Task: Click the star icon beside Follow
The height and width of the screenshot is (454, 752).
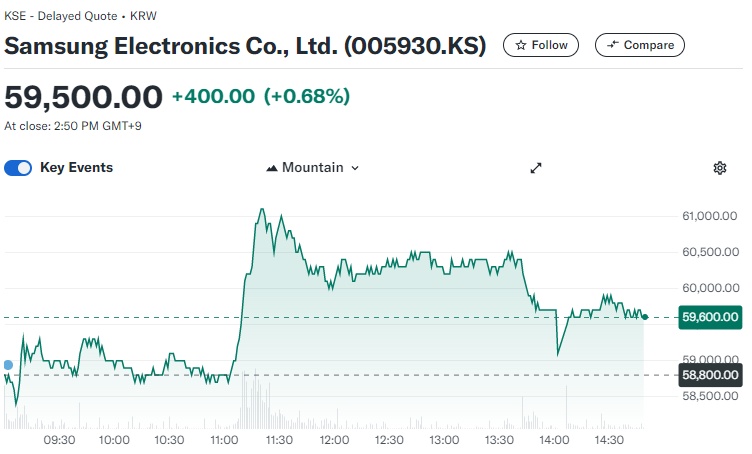Action: [520, 45]
